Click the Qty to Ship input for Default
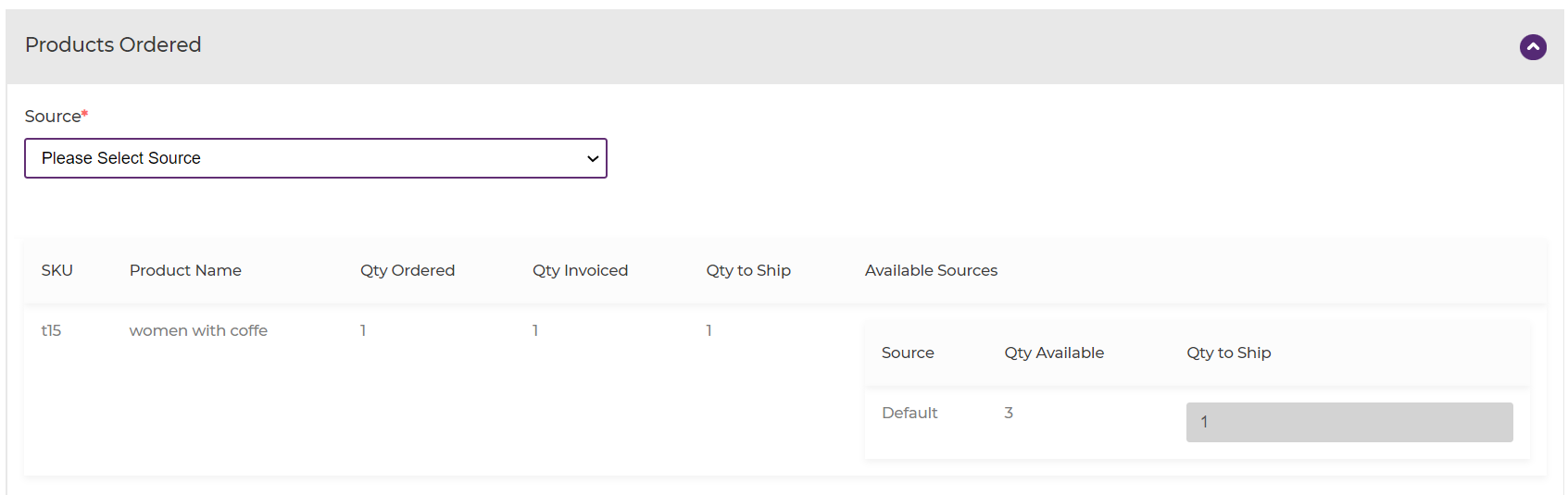The width and height of the screenshot is (1568, 495). [x=1348, y=422]
